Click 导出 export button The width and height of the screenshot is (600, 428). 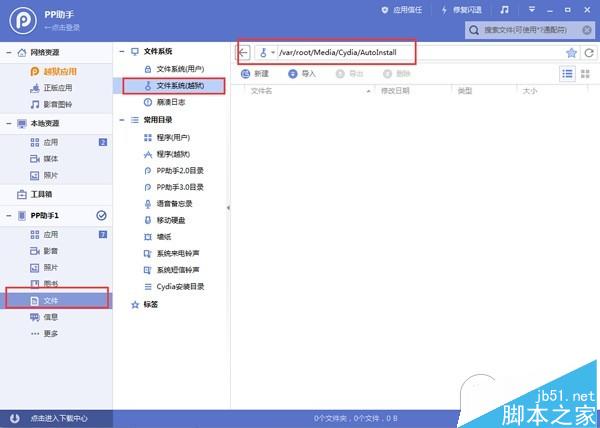[x=349, y=74]
